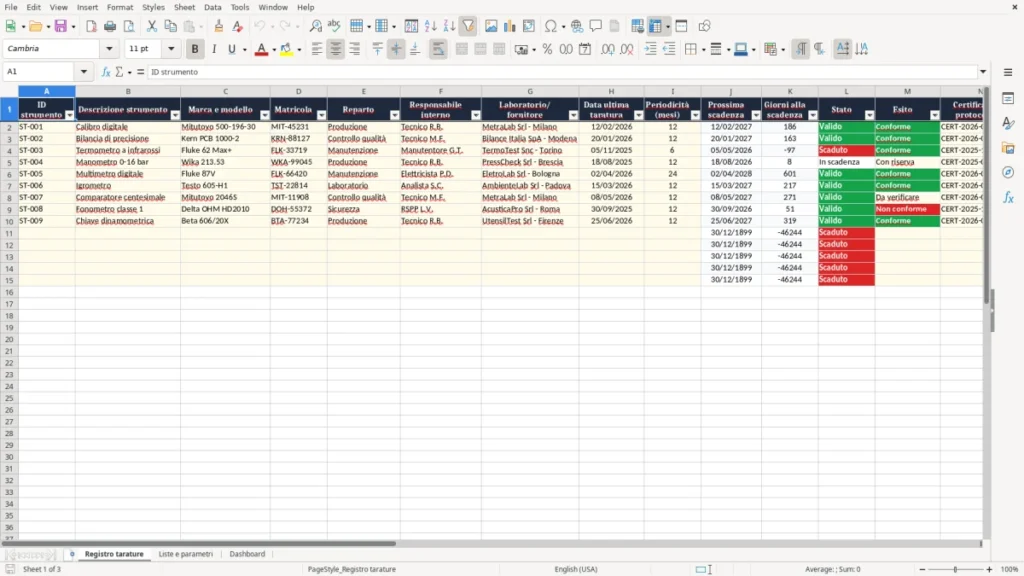1024x576 pixels.
Task: Open filter dropdown on Matricola column
Action: [321, 115]
